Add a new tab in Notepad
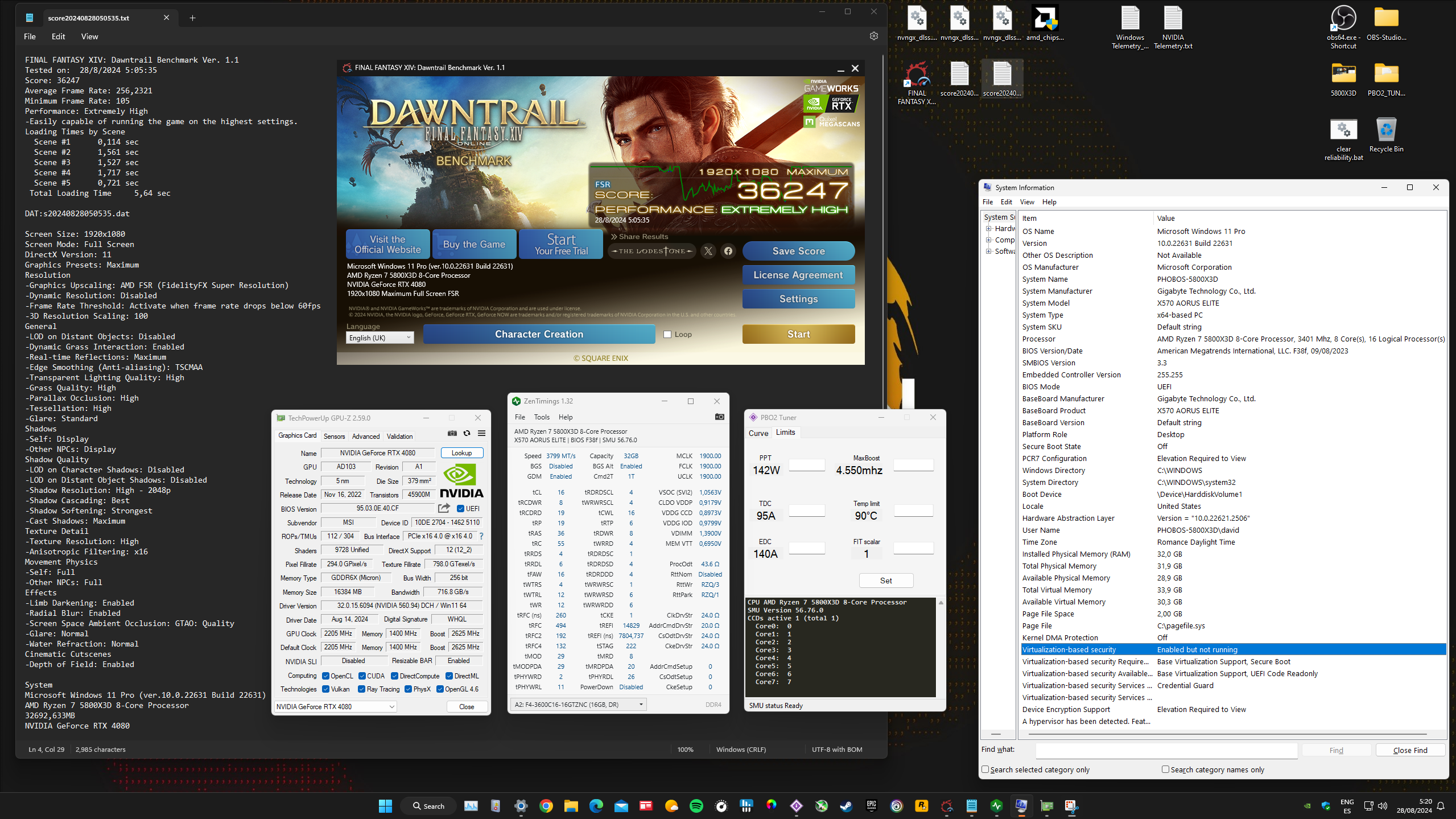 [x=192, y=18]
